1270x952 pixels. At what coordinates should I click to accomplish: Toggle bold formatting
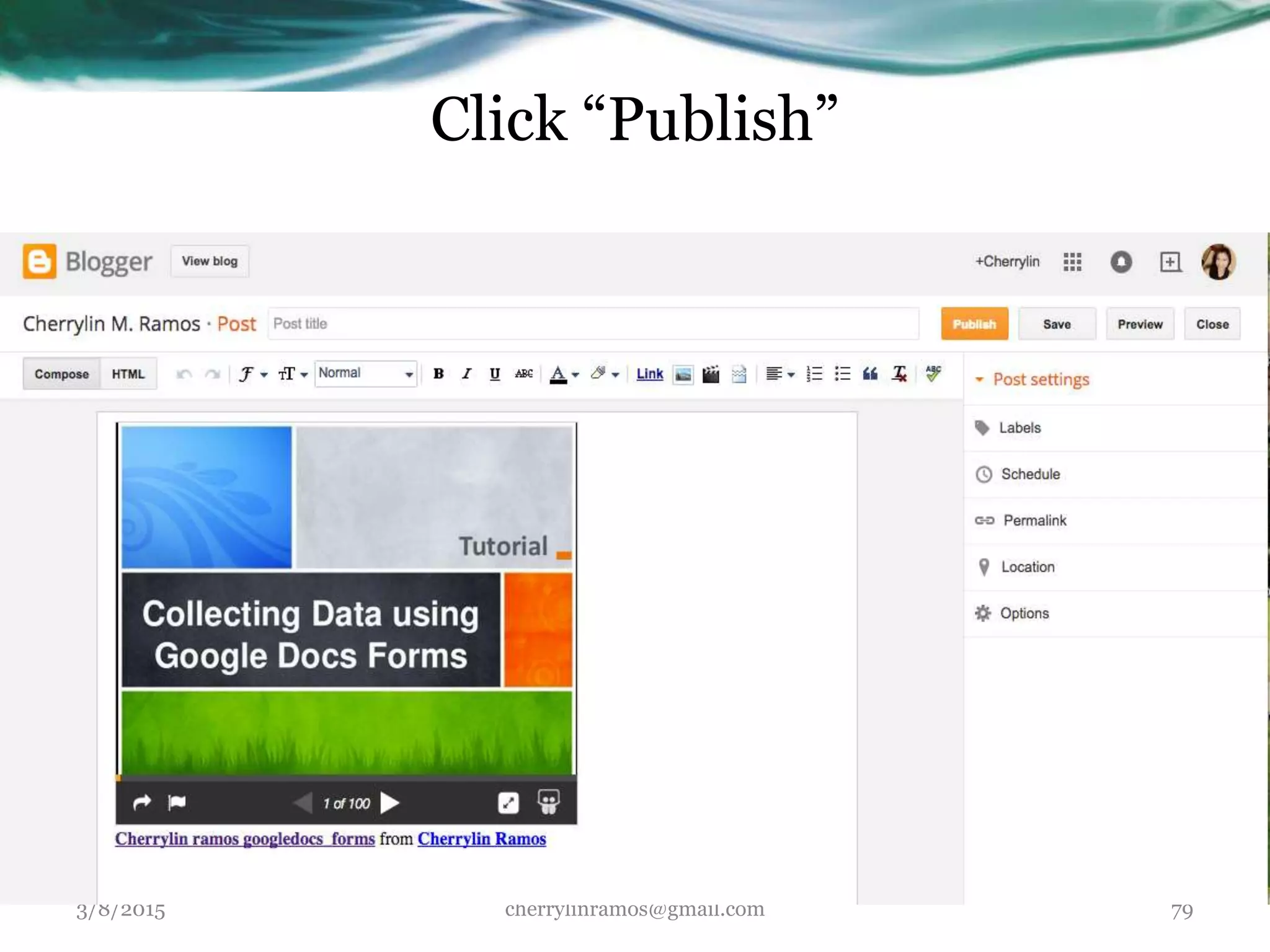tap(438, 374)
